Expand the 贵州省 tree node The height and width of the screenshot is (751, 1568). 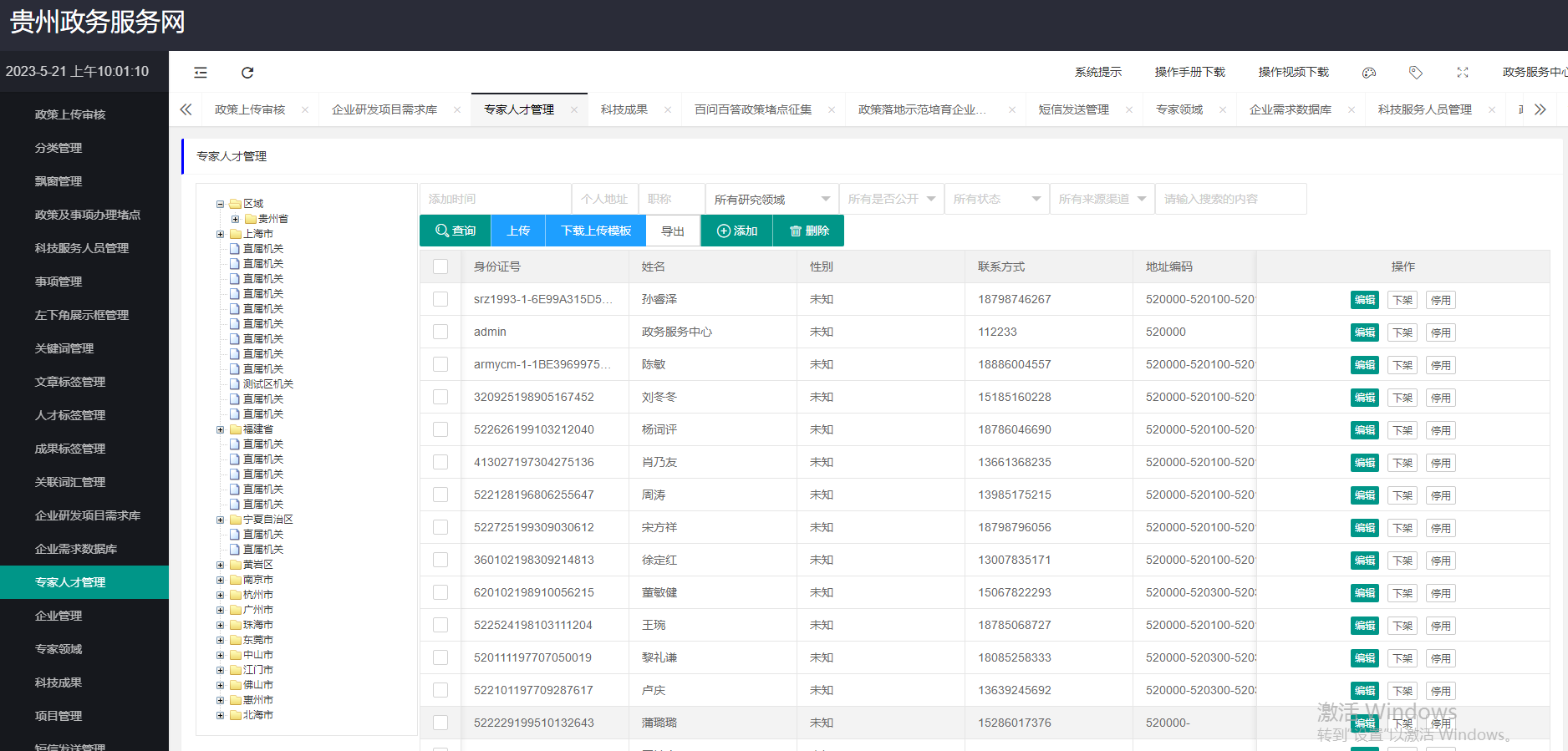pyautogui.click(x=236, y=219)
